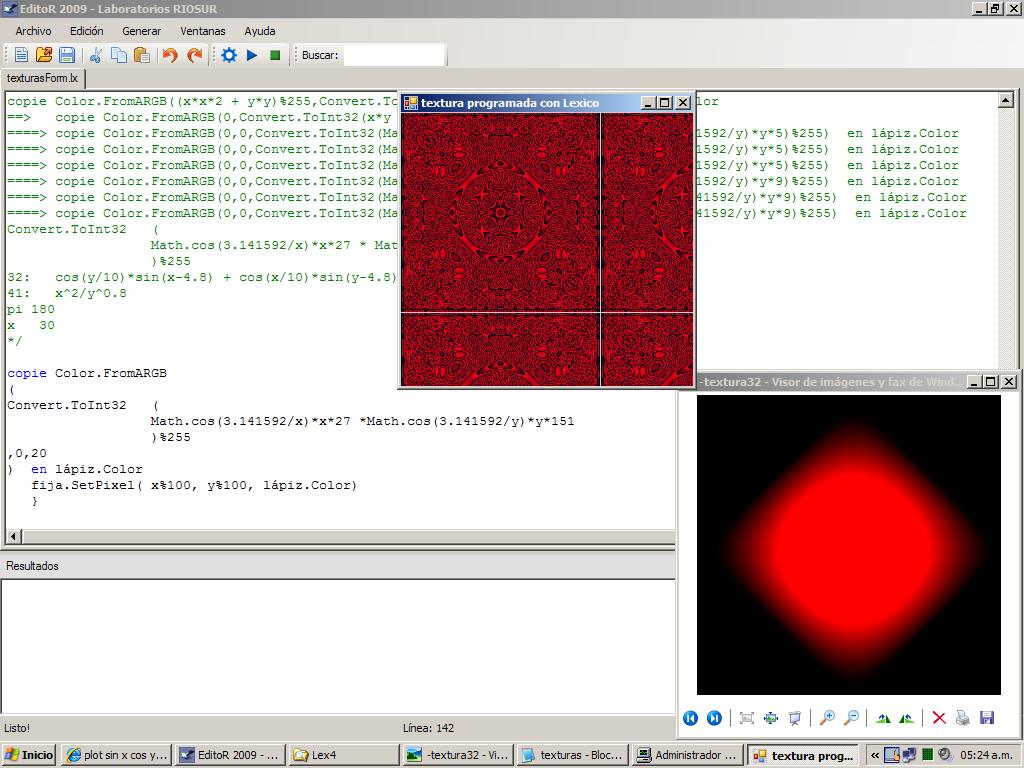Click the Cut scissors icon
Image resolution: width=1024 pixels, height=768 pixels.
96,55
